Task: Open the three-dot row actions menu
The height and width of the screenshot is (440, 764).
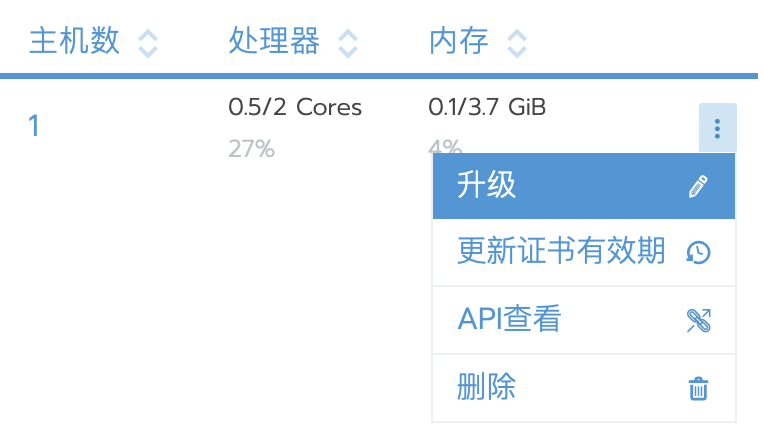Action: pyautogui.click(x=717, y=128)
